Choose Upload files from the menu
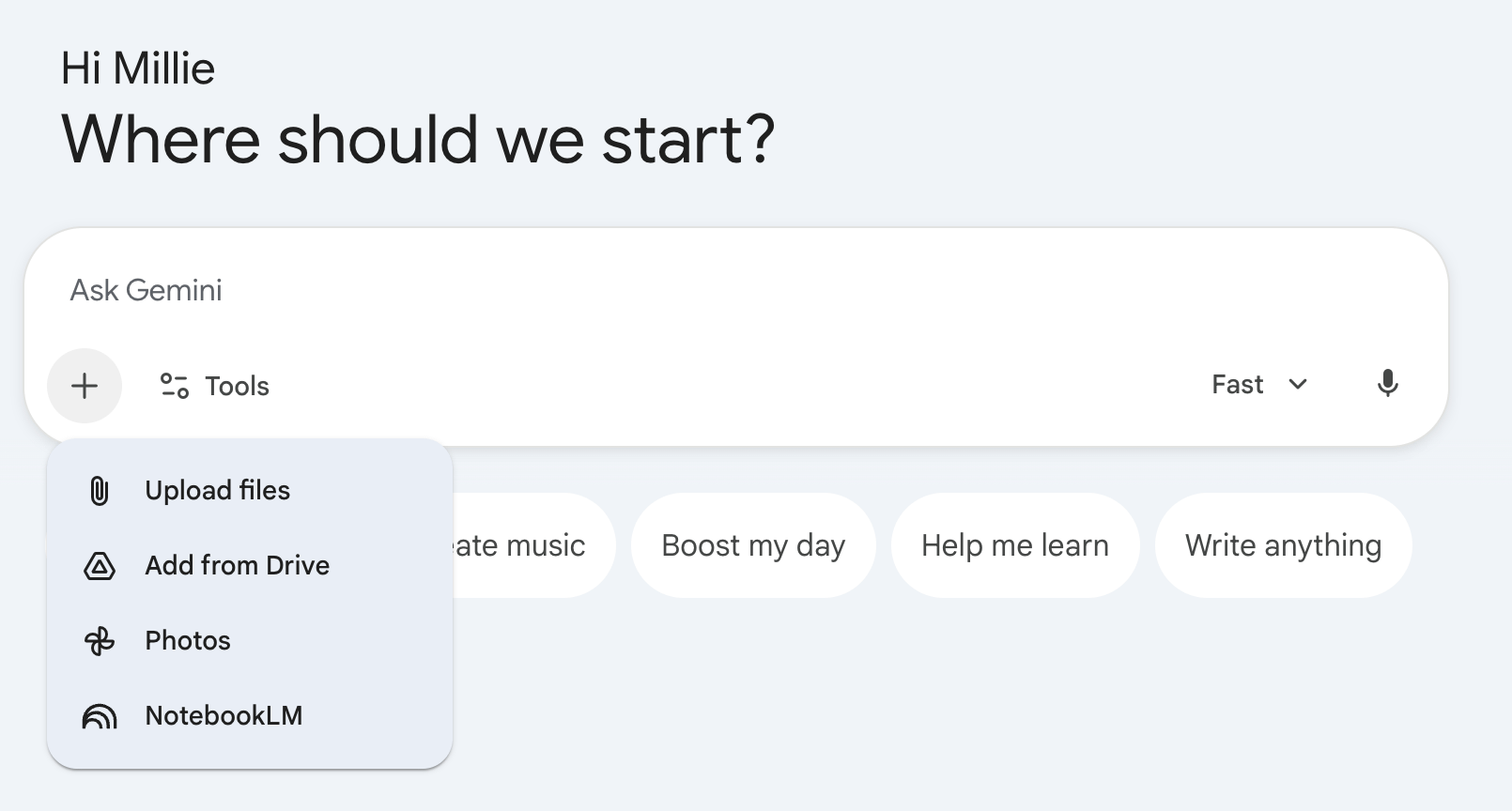The image size is (1512, 811). (217, 490)
